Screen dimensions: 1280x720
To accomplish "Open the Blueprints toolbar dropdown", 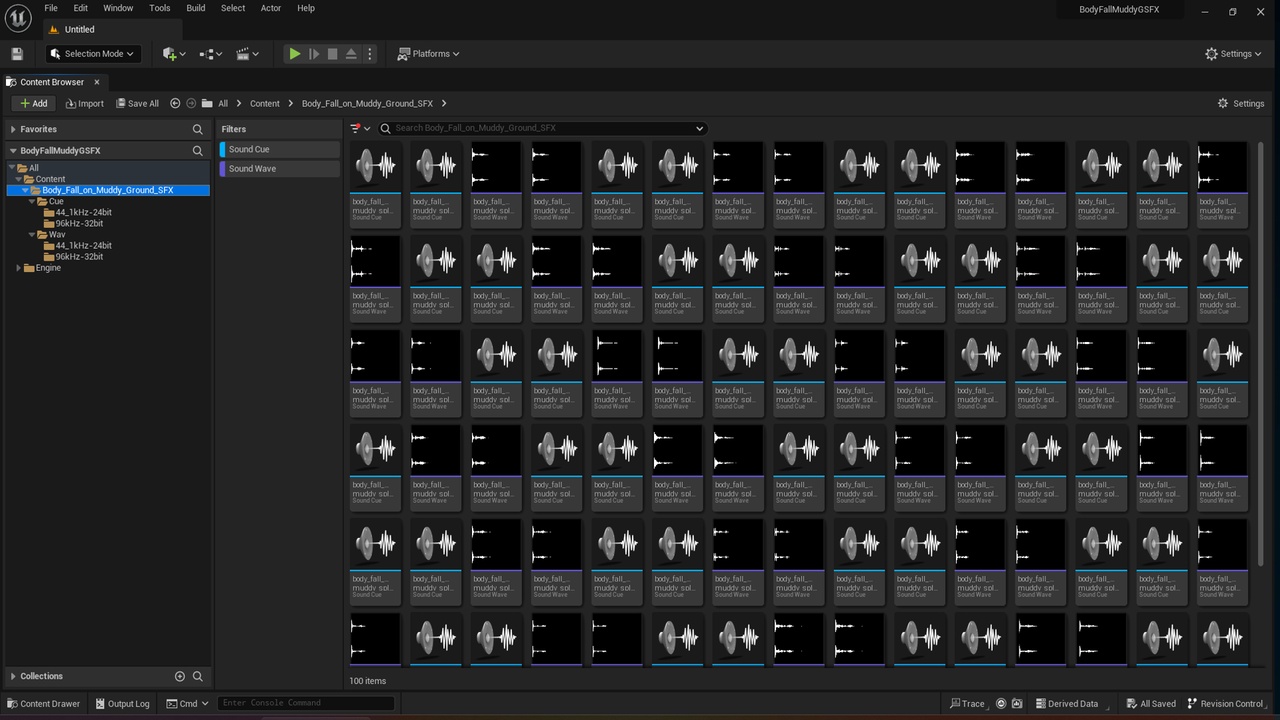I will (211, 54).
